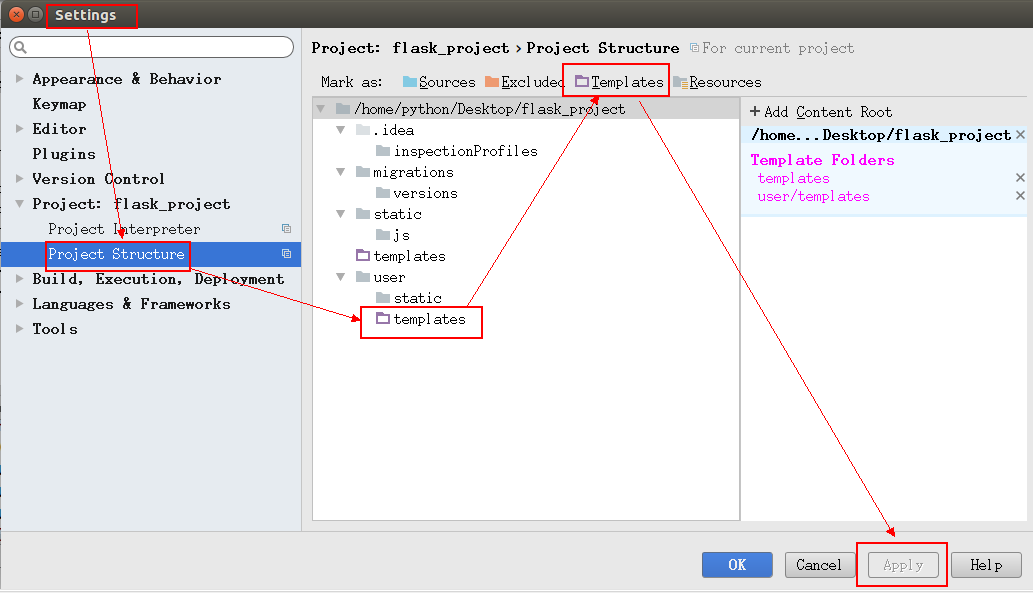Screen dimensions: 1033x593
Task: Confirm settings with the OK button
Action: pyautogui.click(x=737, y=565)
